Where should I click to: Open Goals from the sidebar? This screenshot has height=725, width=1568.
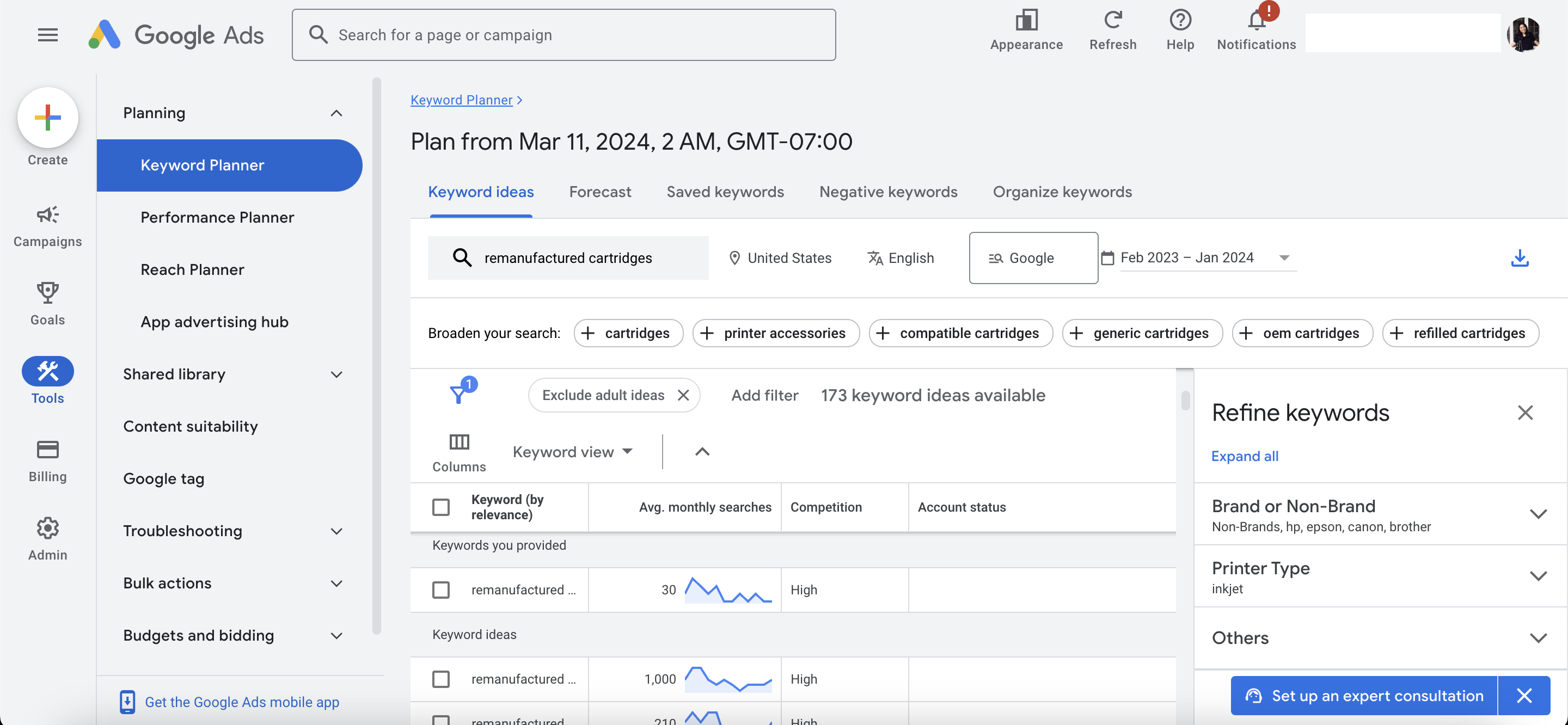(47, 304)
